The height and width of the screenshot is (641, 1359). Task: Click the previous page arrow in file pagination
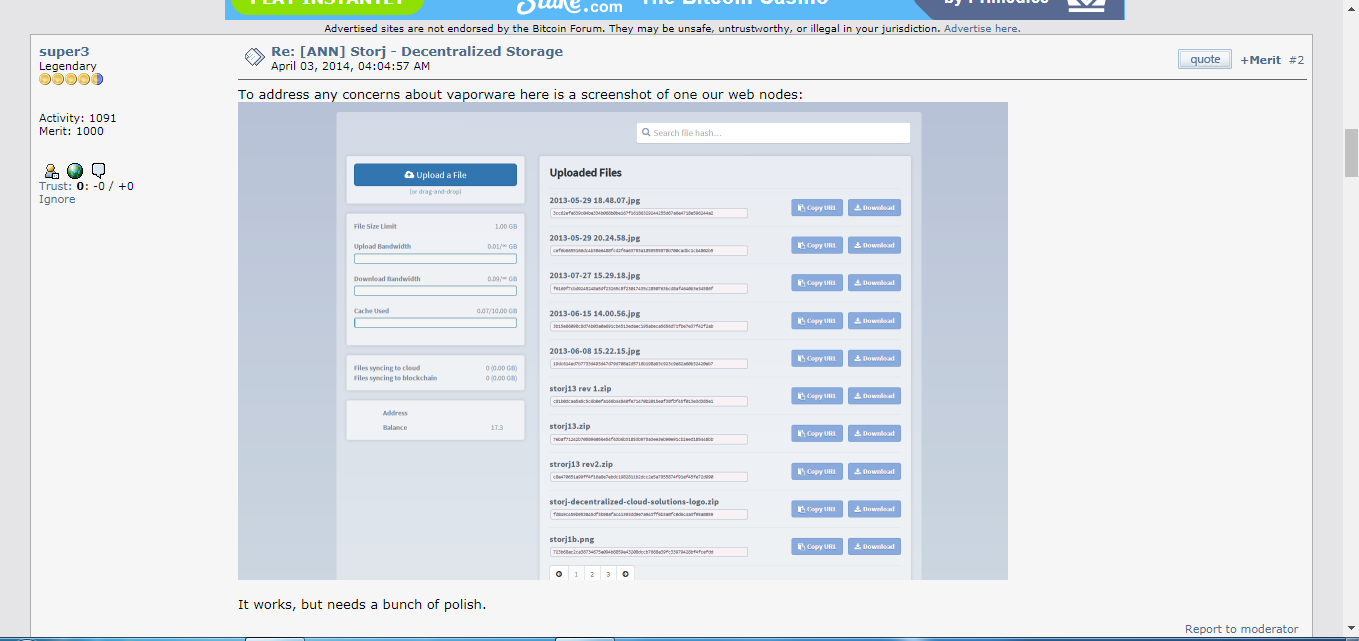(x=559, y=574)
